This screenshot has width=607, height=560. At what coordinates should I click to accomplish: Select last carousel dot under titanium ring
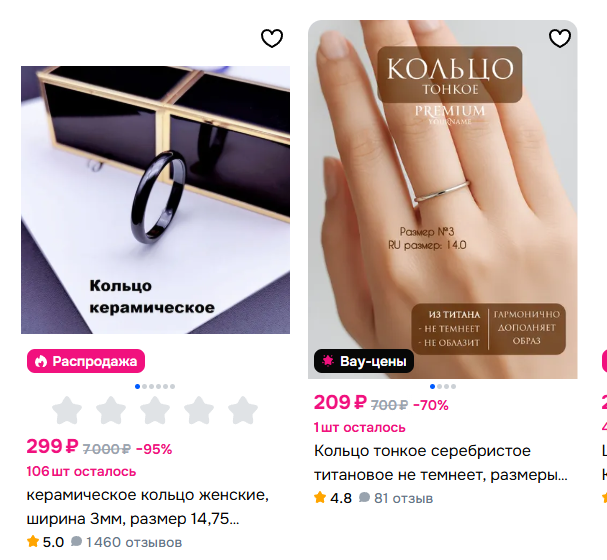point(453,386)
